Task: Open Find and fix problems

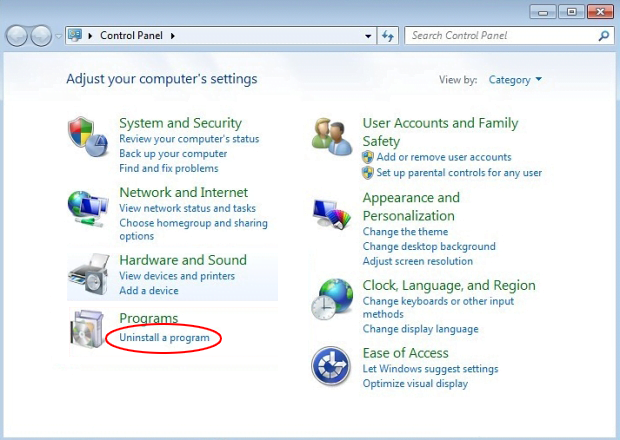Action: pyautogui.click(x=169, y=168)
